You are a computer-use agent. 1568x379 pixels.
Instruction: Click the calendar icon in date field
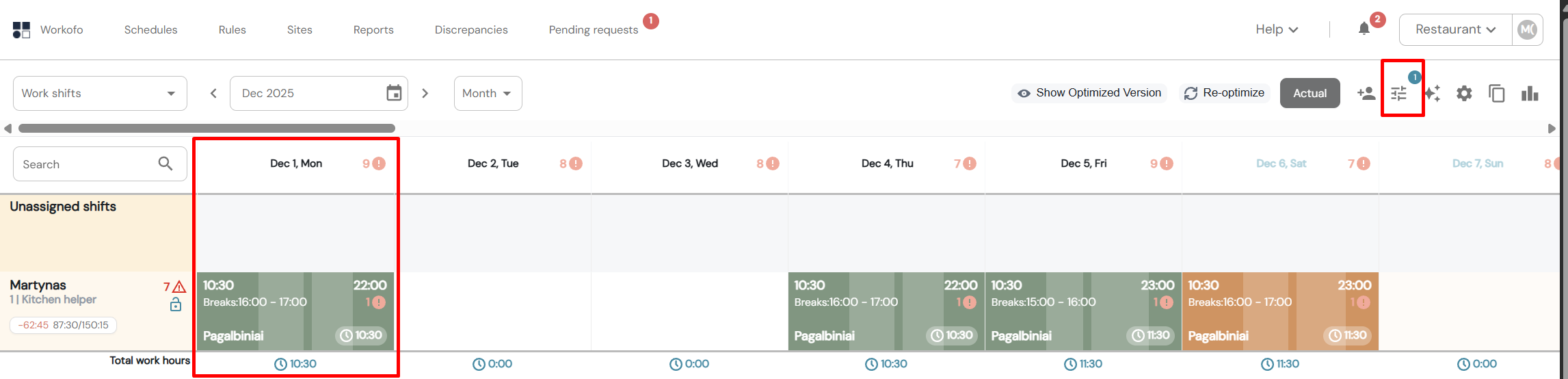coord(394,93)
